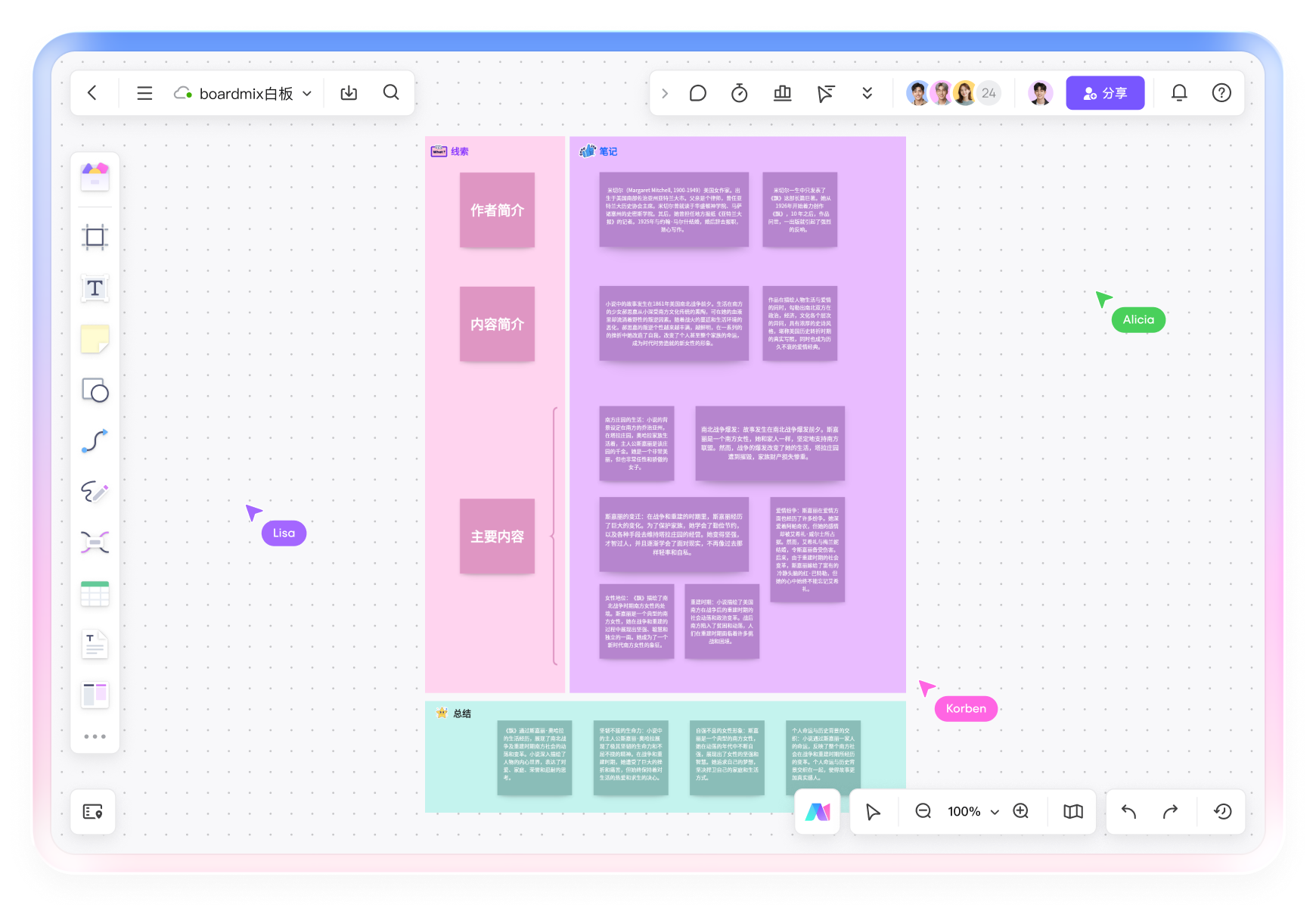Viewport: 1316px width, 905px height.
Task: Toggle the minimap view
Action: (1072, 812)
